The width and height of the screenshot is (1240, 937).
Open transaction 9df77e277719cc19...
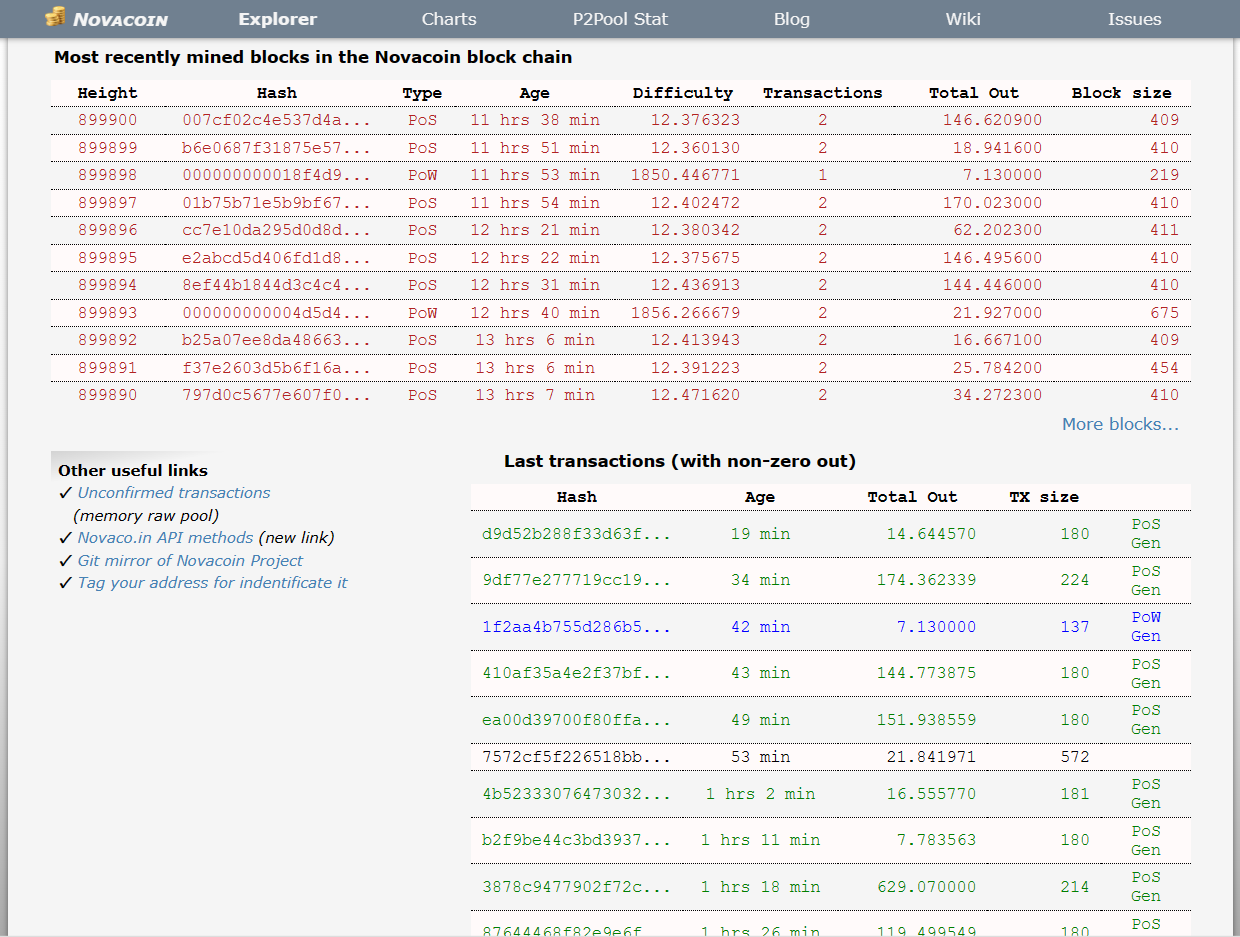[576, 580]
